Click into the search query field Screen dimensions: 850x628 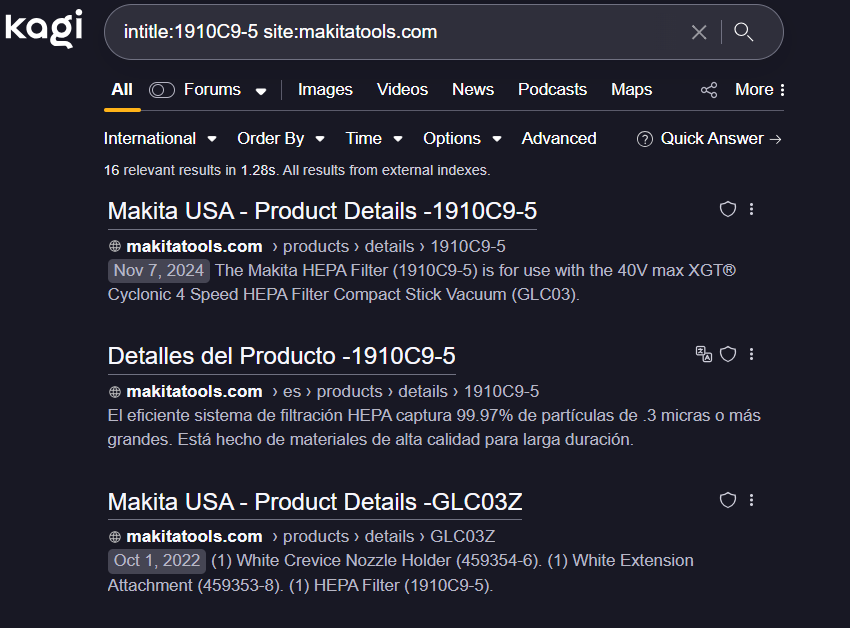(400, 32)
